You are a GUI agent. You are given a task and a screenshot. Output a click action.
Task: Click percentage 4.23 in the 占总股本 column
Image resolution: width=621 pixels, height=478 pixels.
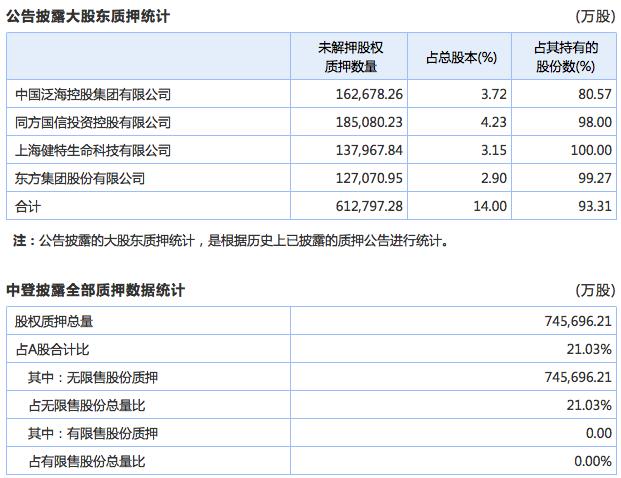pyautogui.click(x=494, y=122)
